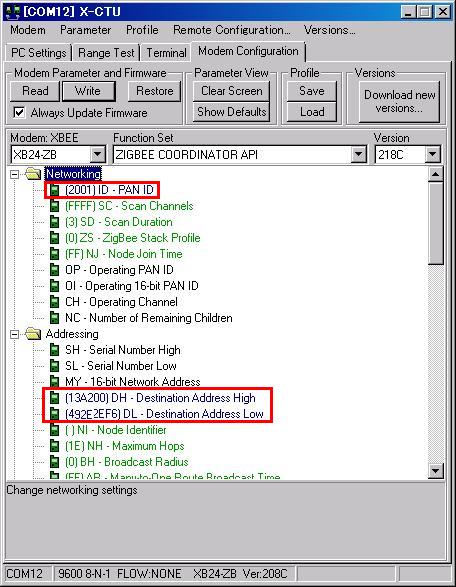Collapse the Addressing folder
456x587 pixels.
tap(14, 334)
